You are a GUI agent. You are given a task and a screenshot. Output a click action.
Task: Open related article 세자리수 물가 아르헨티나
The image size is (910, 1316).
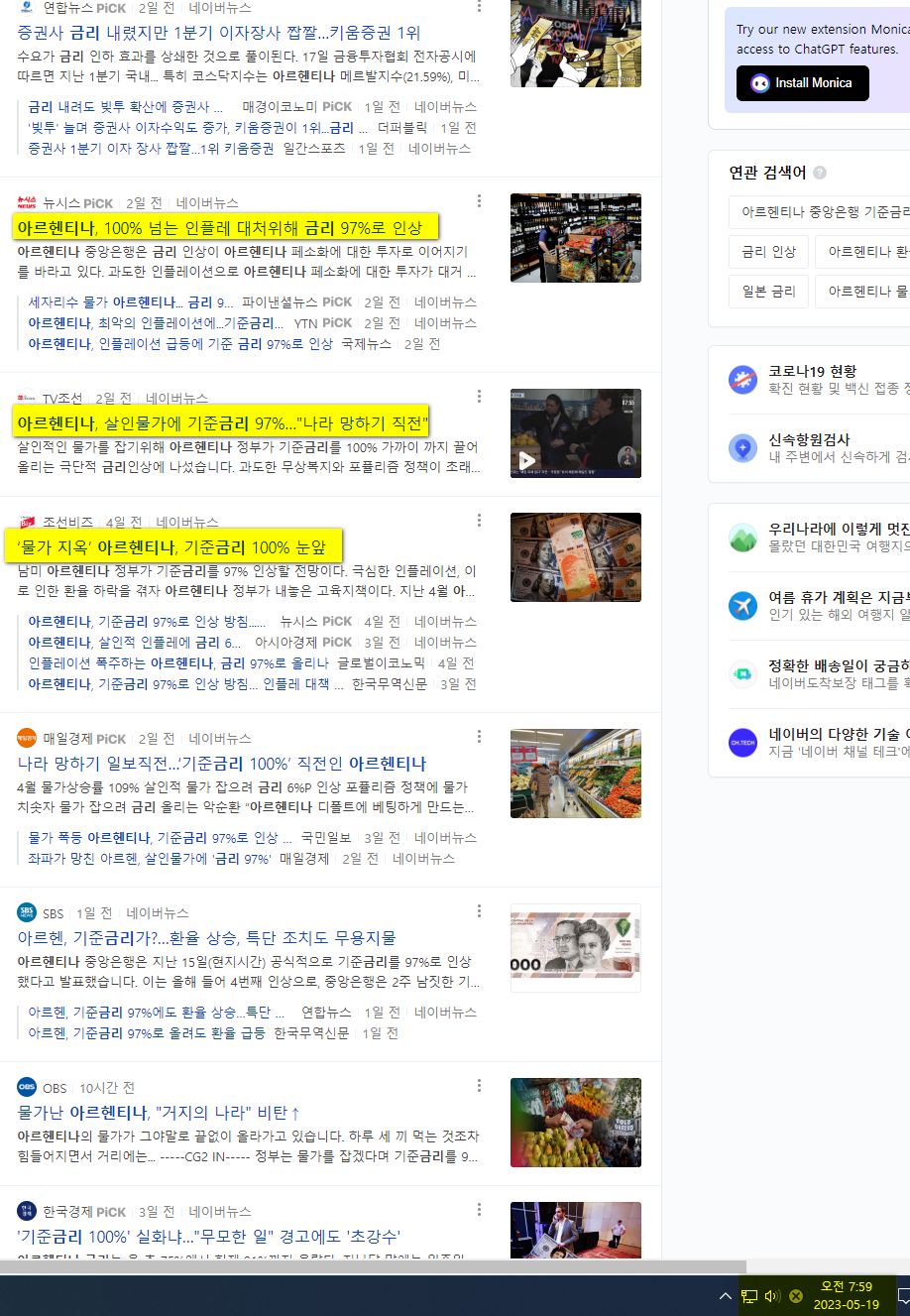pyautogui.click(x=131, y=302)
